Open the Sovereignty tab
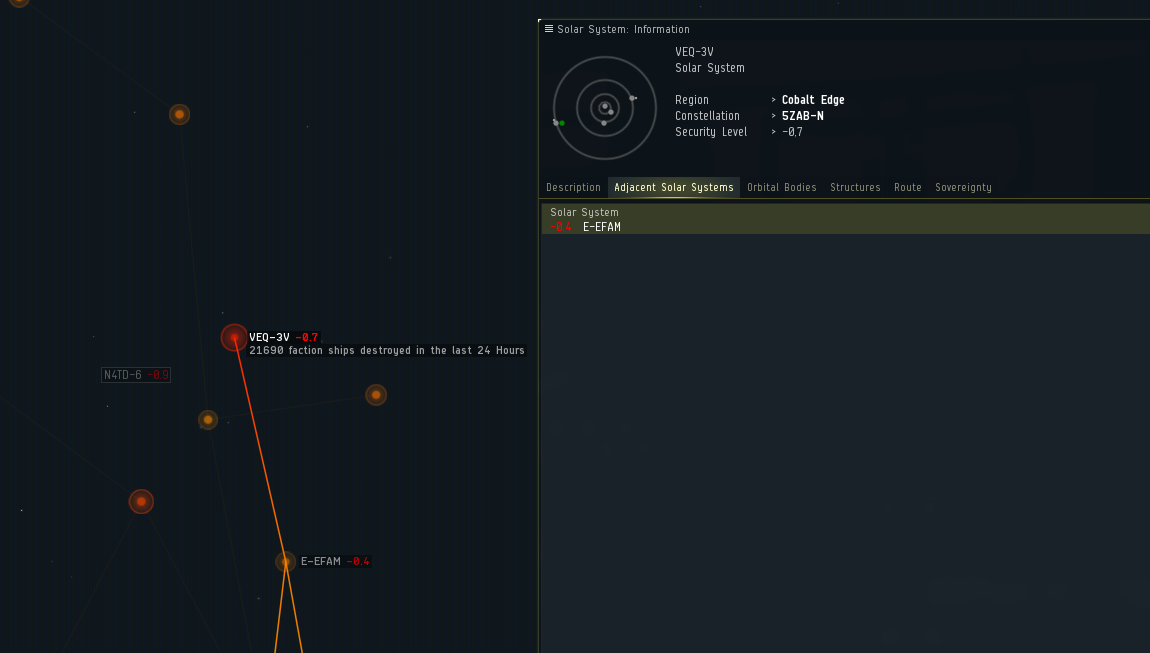1150x653 pixels. (963, 187)
